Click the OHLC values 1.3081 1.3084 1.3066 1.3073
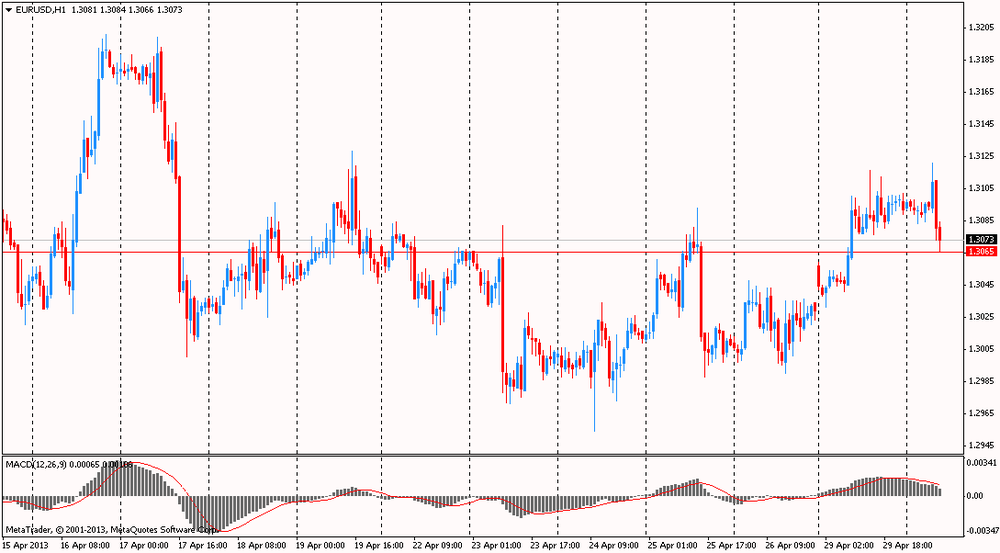The image size is (1000, 553). (x=127, y=10)
